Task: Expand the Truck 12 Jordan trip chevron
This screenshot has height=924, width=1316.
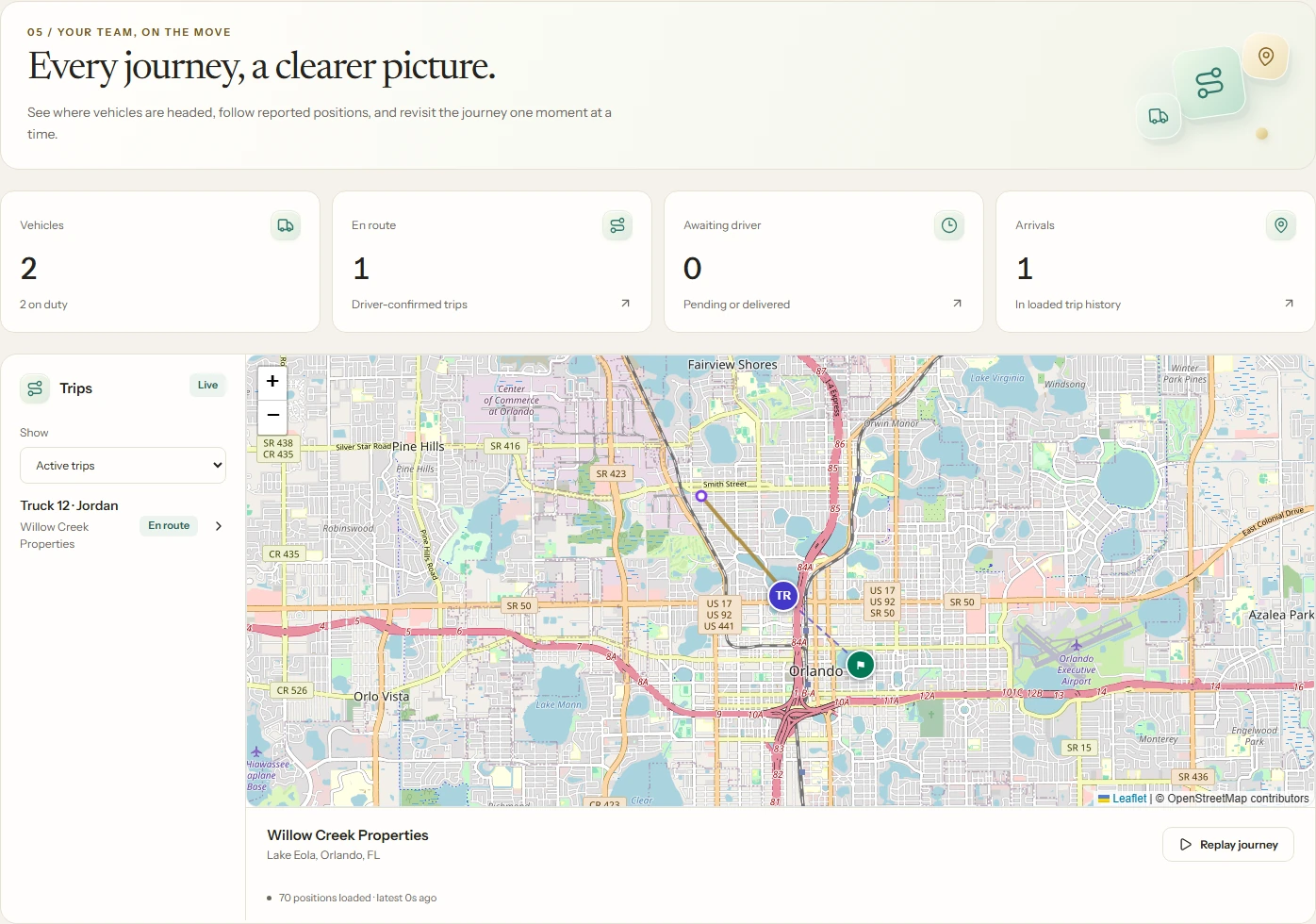Action: (x=219, y=526)
